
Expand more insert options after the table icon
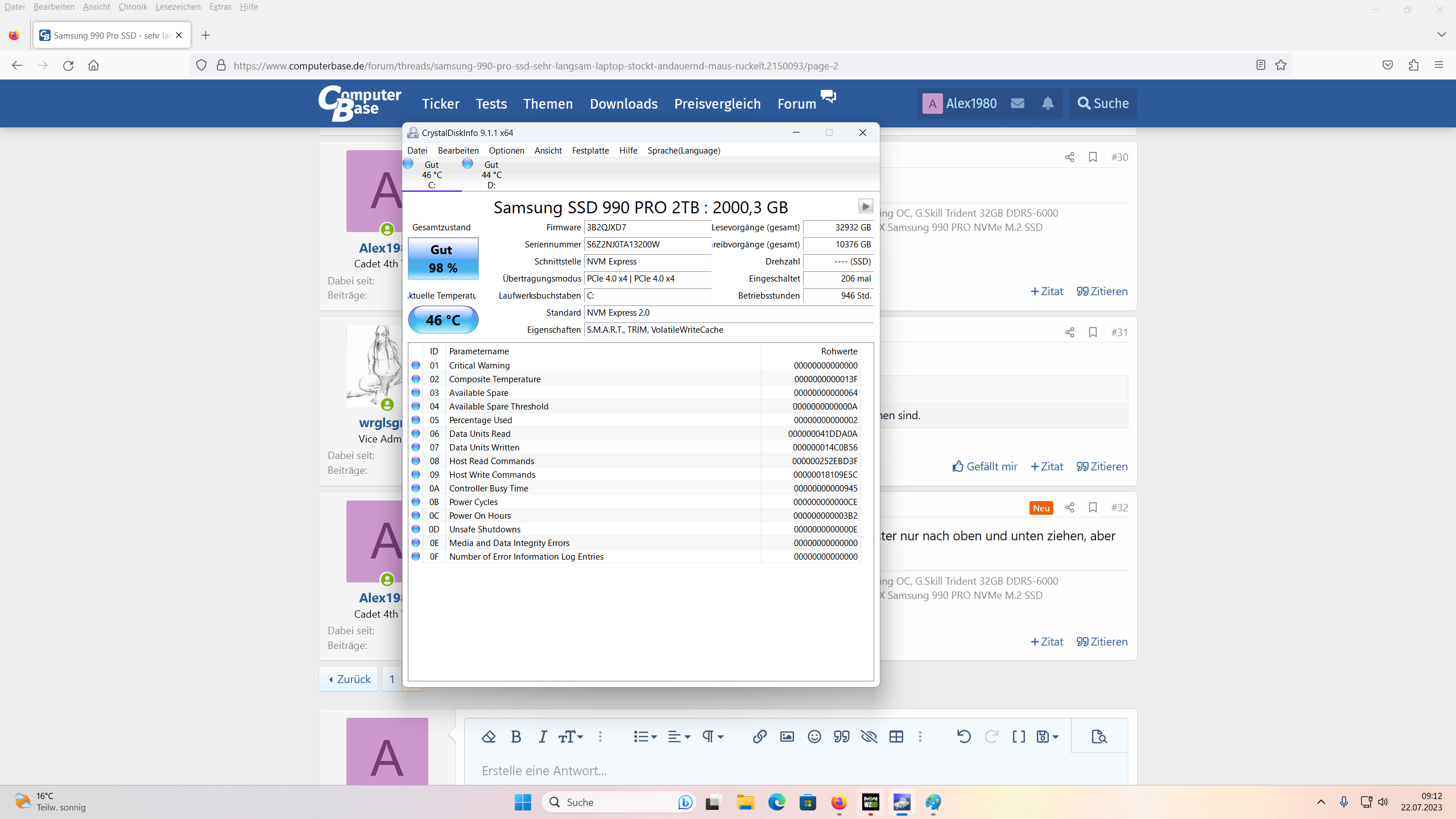[920, 737]
